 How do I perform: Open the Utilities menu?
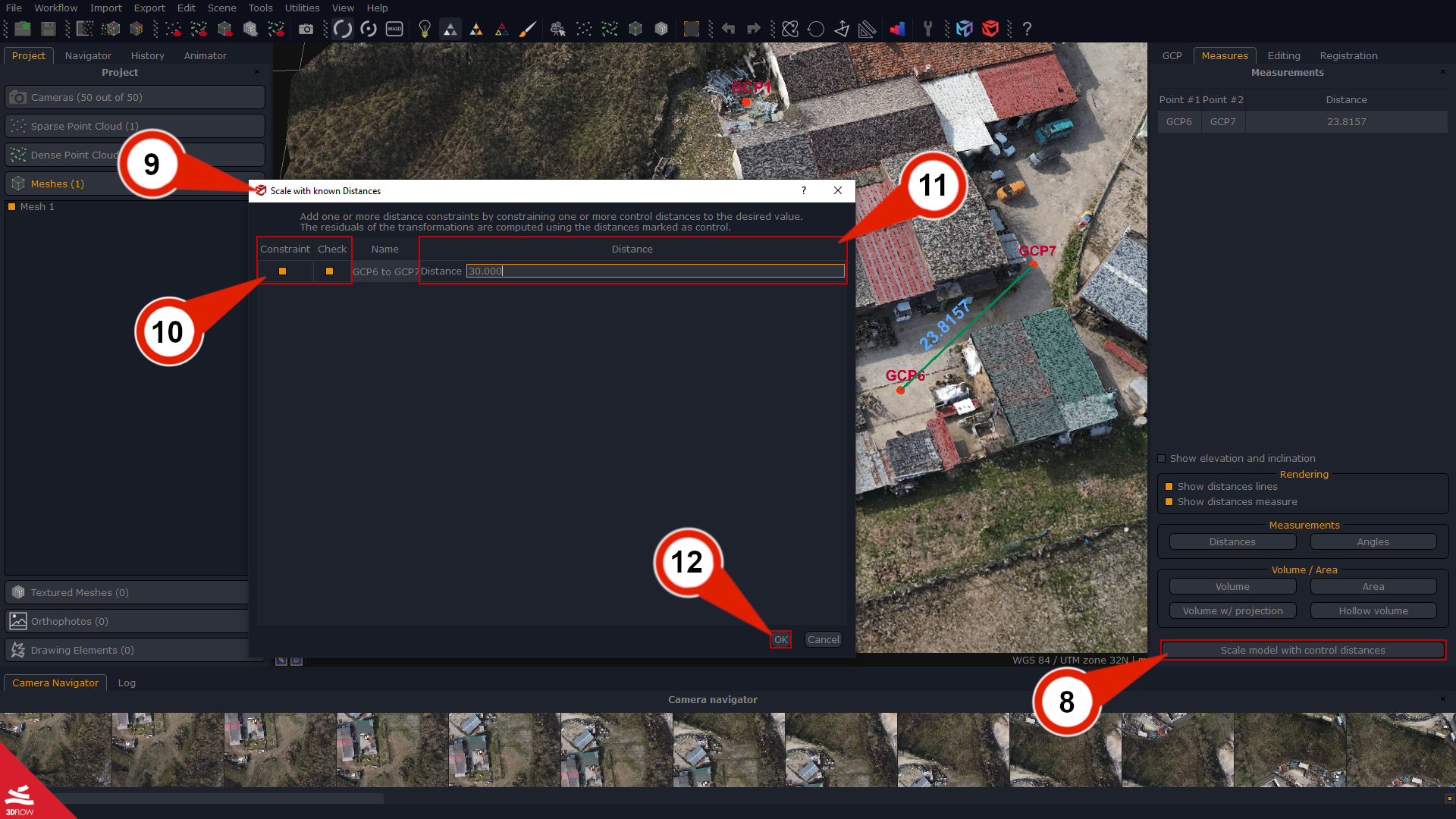coord(302,8)
